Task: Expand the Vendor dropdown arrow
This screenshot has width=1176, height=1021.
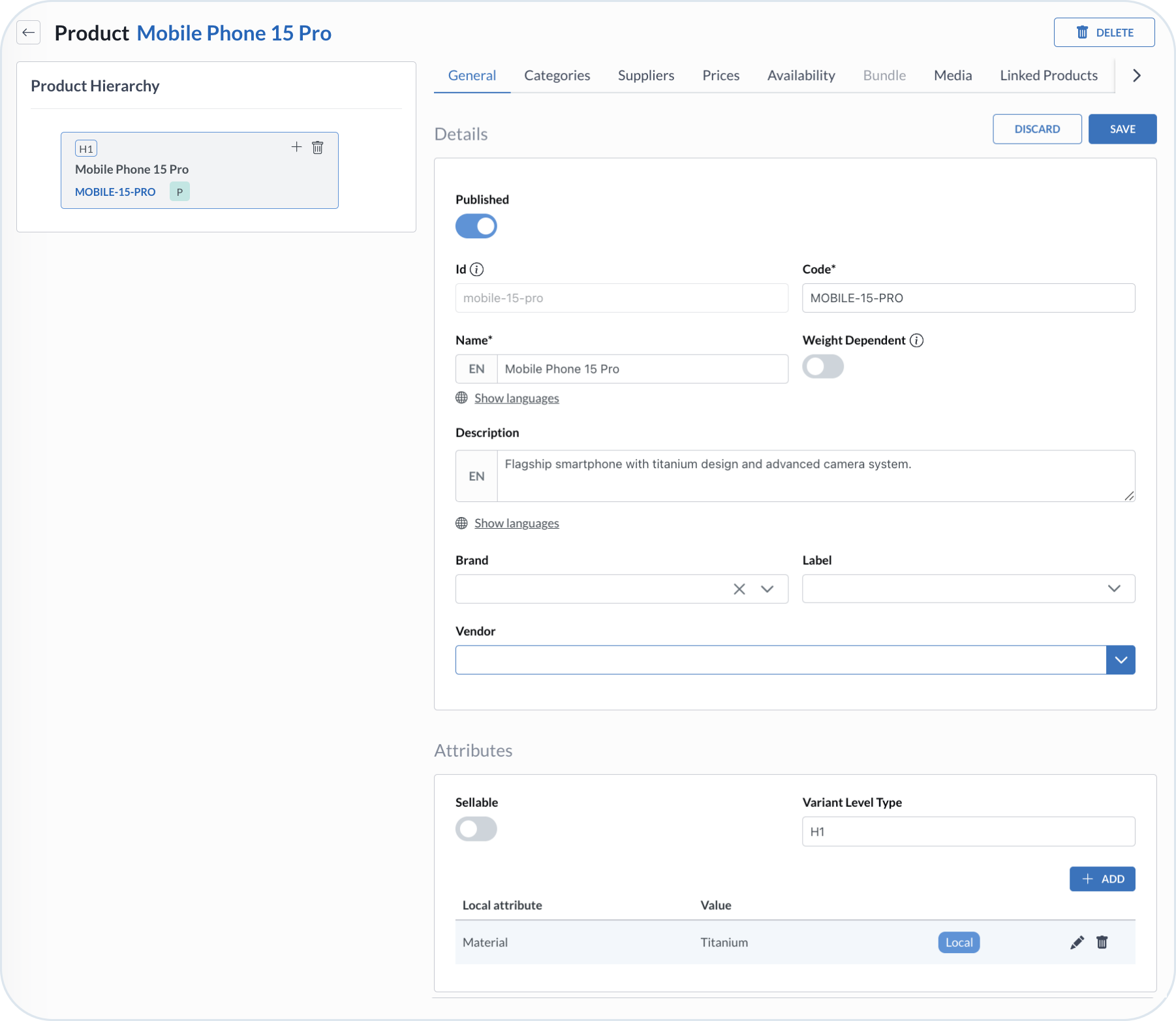Action: pos(1121,660)
